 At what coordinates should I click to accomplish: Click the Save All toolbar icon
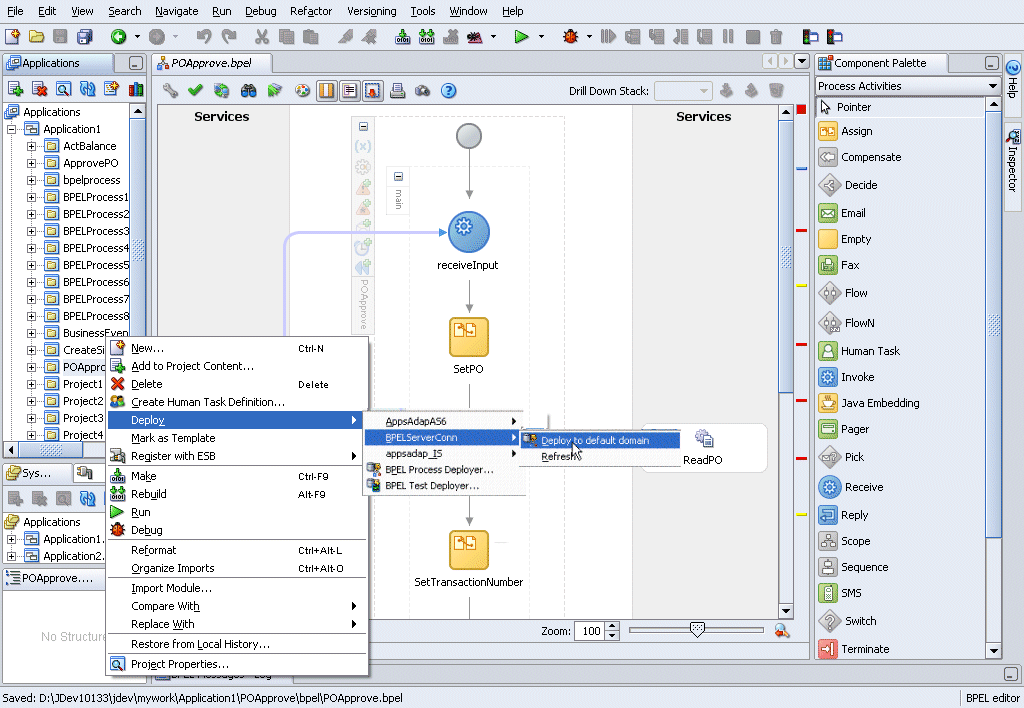click(x=85, y=37)
